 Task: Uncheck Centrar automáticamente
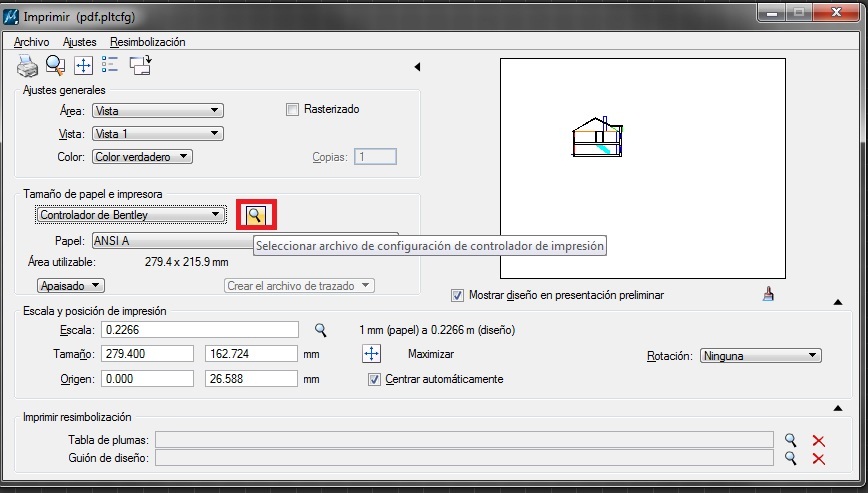[x=375, y=380]
